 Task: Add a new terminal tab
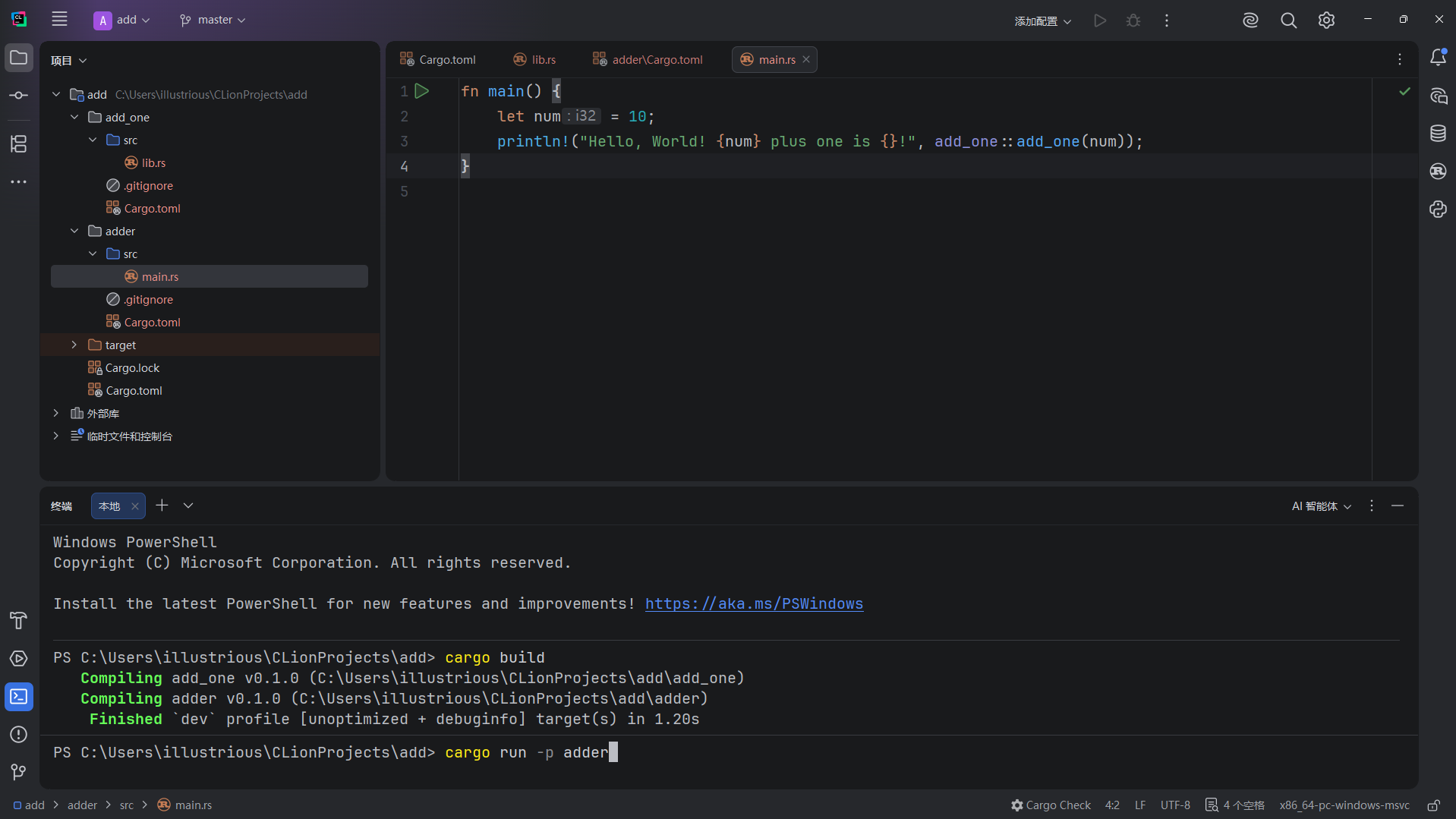[162, 506]
